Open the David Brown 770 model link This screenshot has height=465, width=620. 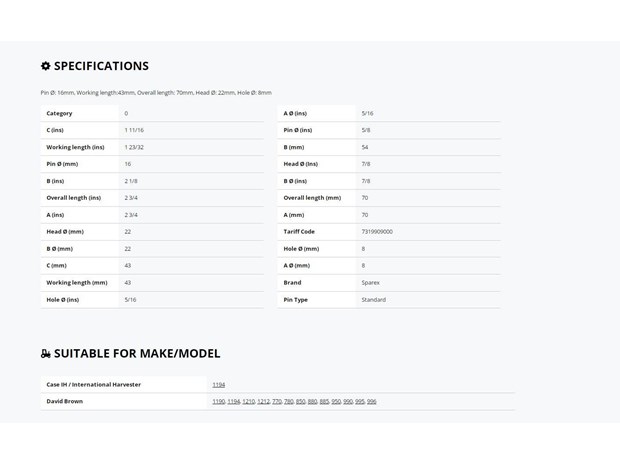tap(277, 402)
